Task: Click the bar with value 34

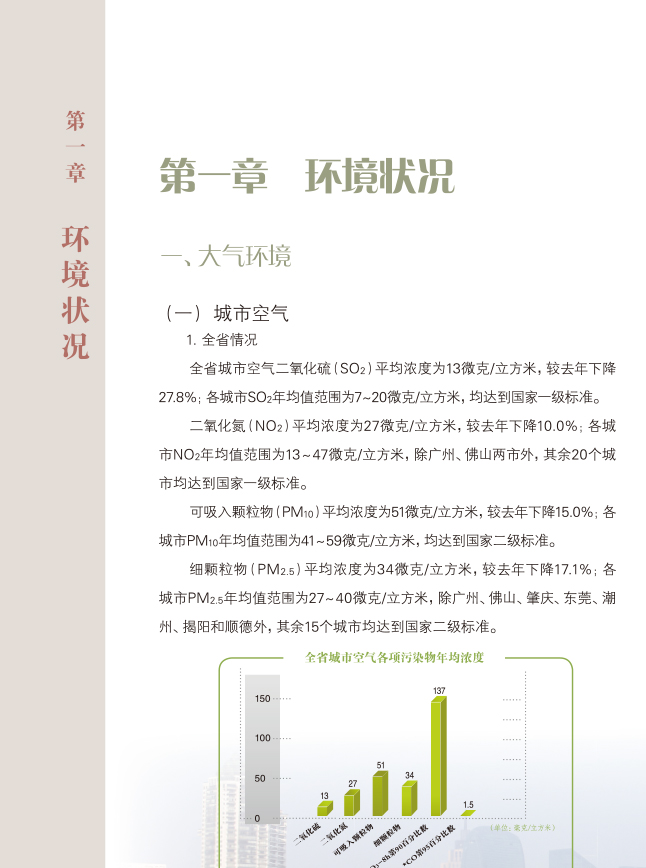Action: [409, 798]
